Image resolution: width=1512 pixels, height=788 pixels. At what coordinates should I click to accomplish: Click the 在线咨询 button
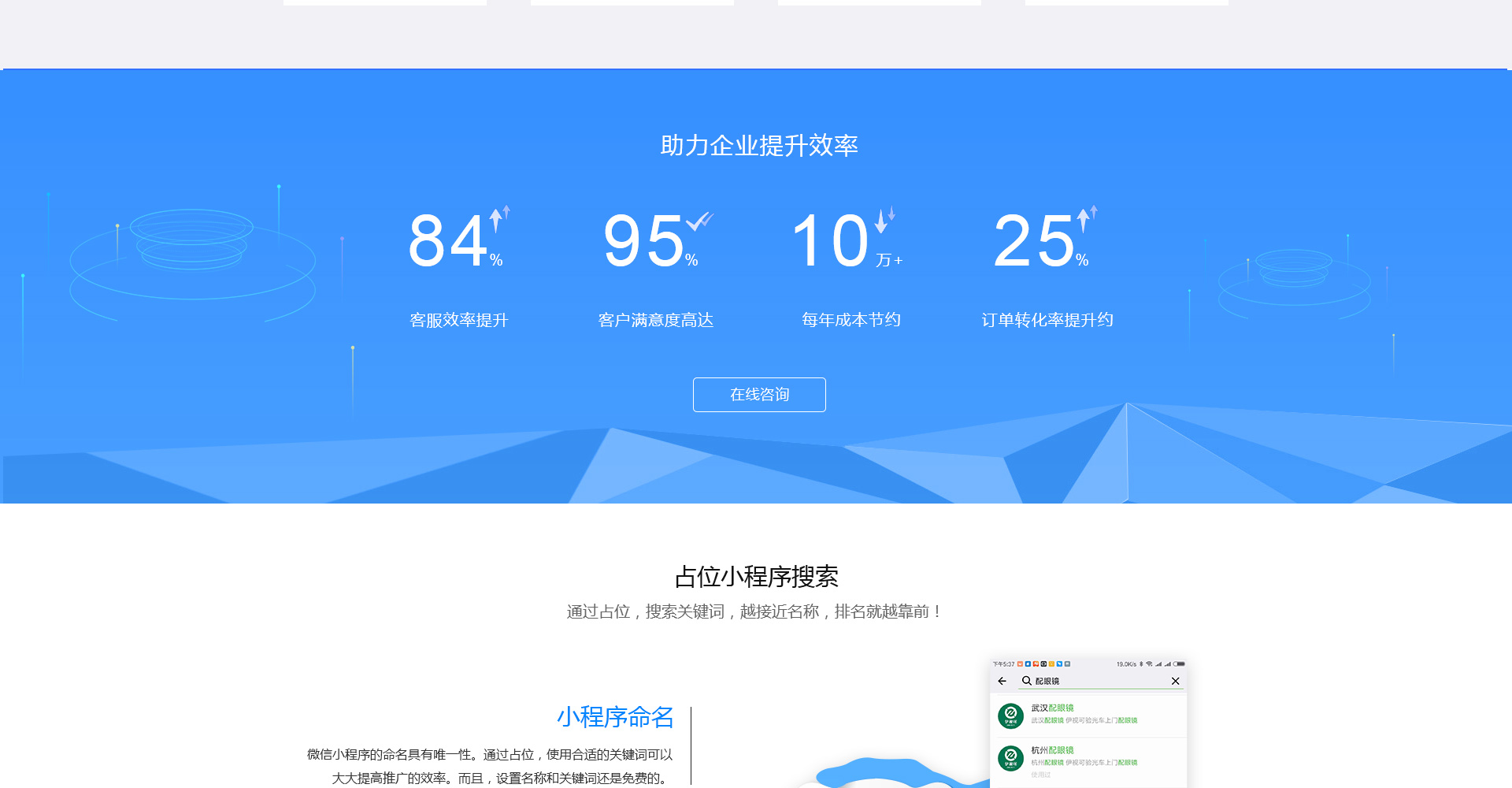[759, 395]
